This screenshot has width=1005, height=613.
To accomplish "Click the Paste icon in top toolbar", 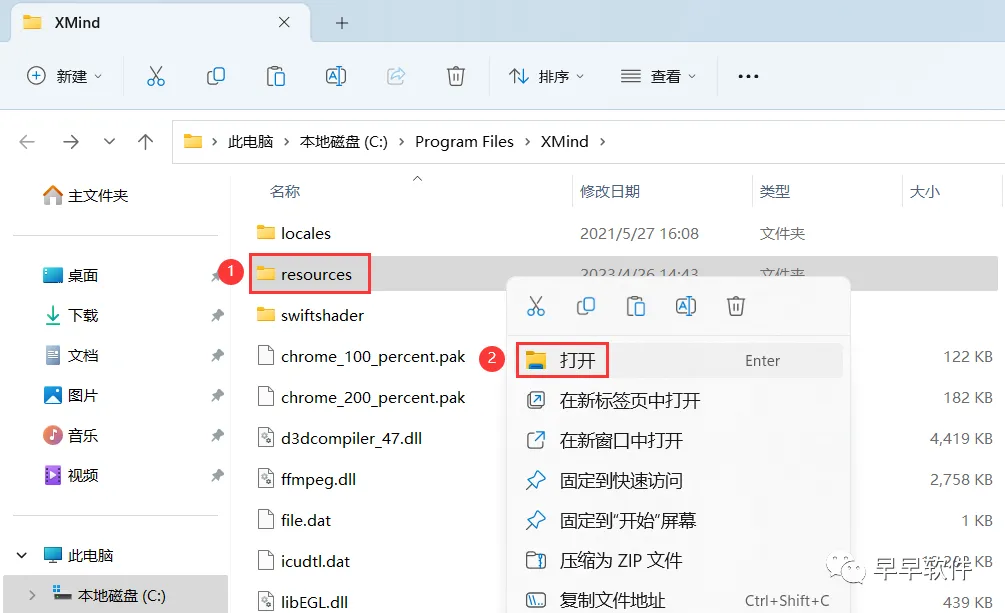I will pyautogui.click(x=276, y=76).
